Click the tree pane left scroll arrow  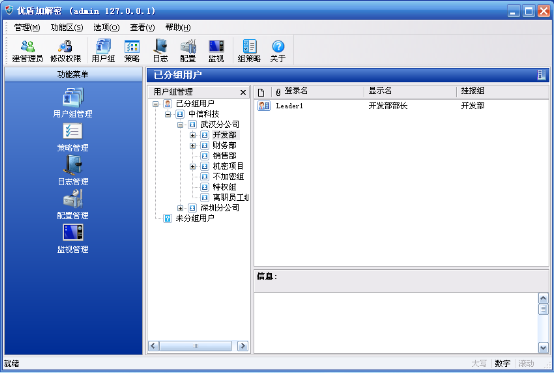(153, 346)
